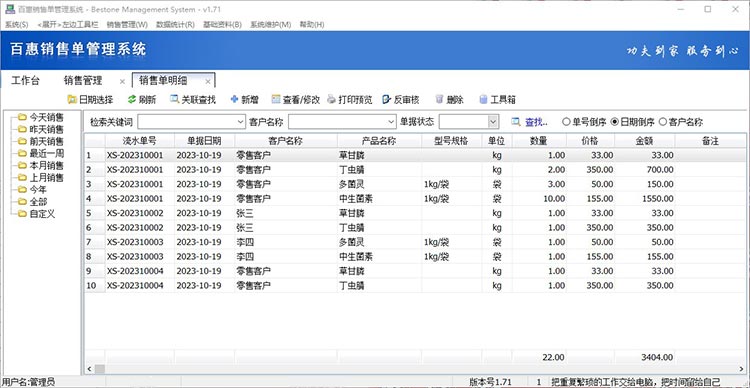
Task: Click the folder icon beside 今年
Action: (22, 190)
